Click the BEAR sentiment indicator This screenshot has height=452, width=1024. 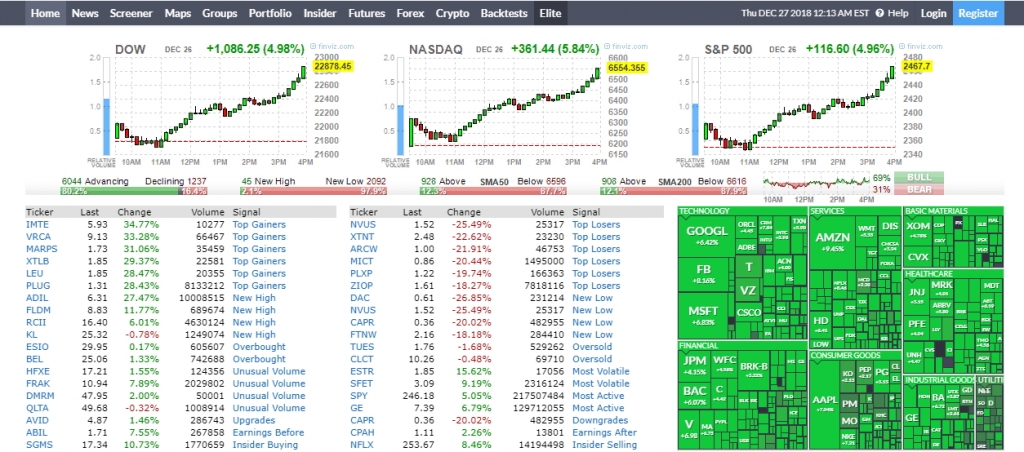click(x=919, y=189)
